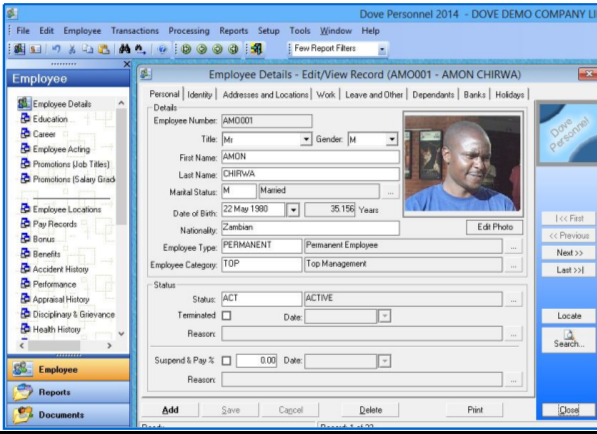597x434 pixels.
Task: Click the First Name field AMON
Action: pyautogui.click(x=310, y=157)
